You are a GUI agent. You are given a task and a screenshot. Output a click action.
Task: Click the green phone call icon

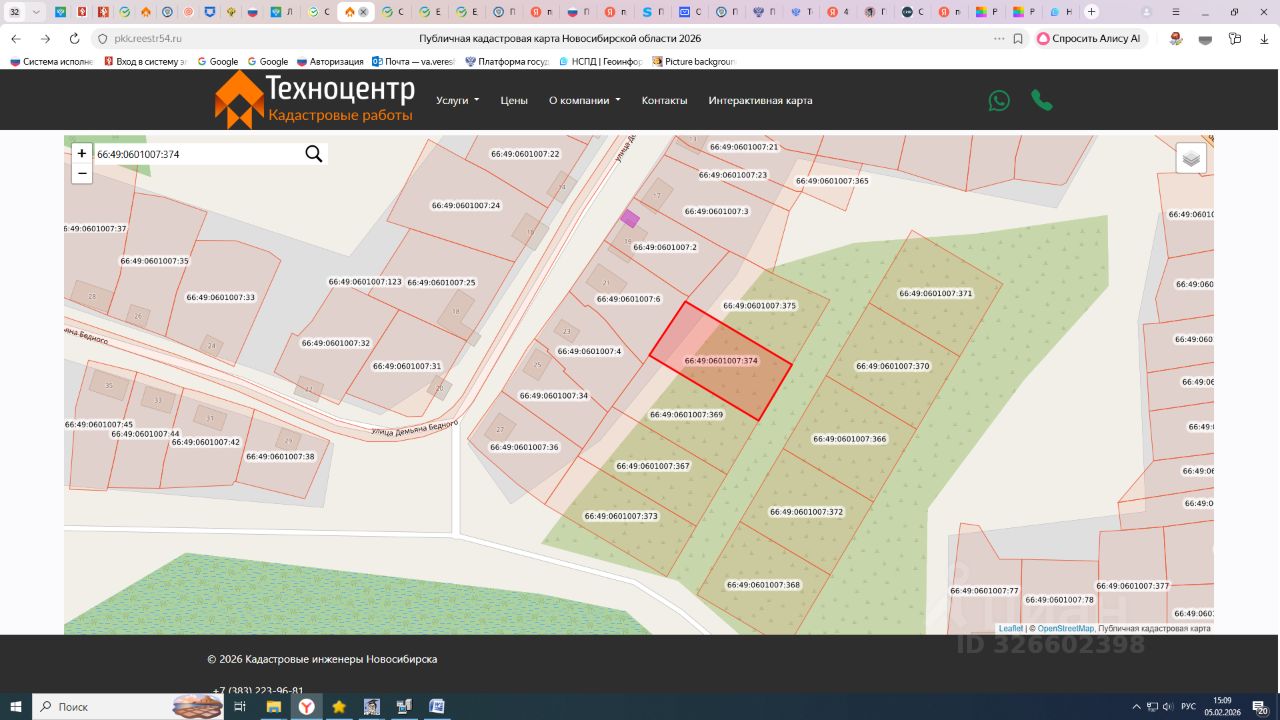pos(1042,100)
